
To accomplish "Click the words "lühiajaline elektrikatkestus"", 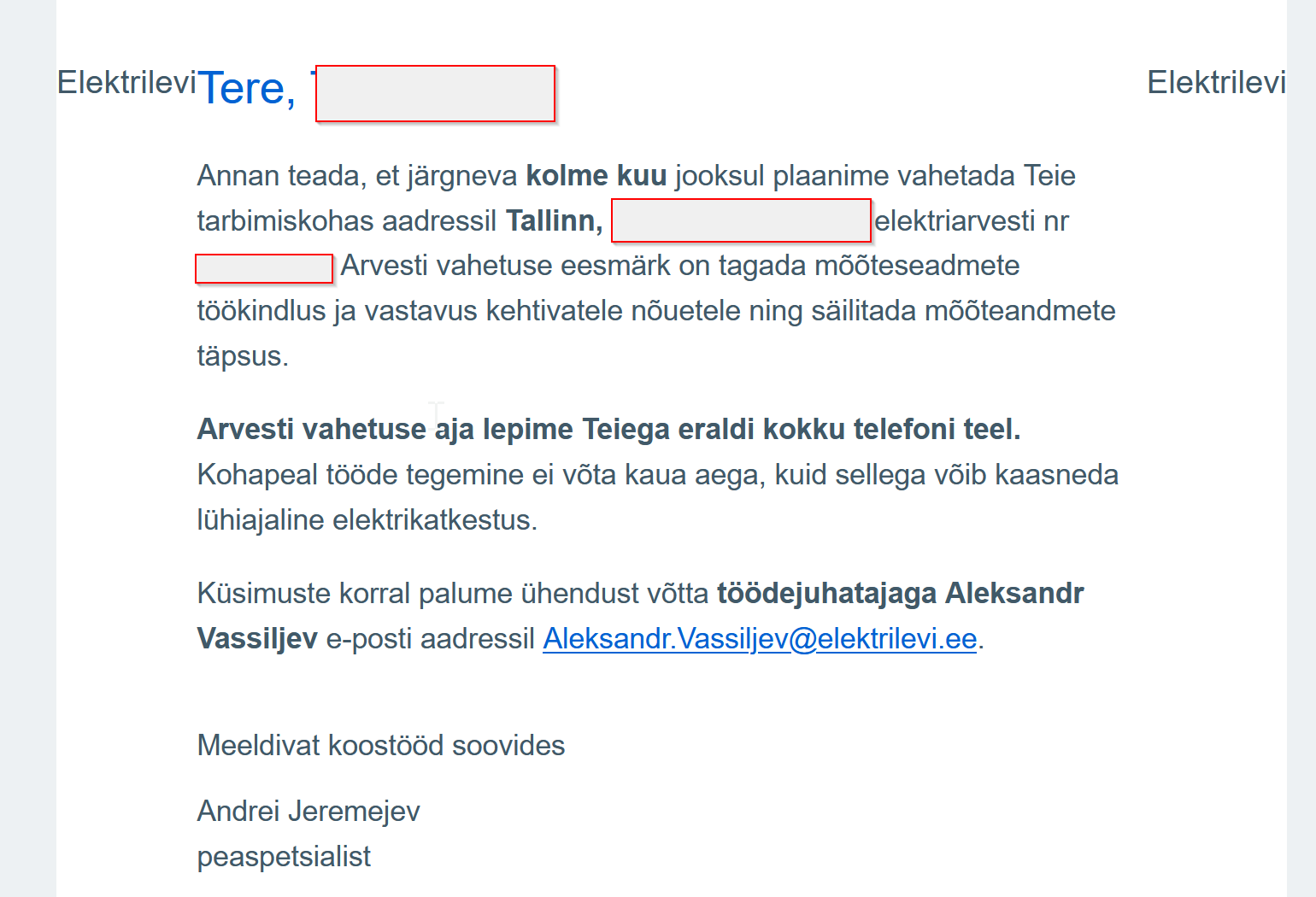I will tap(367, 520).
